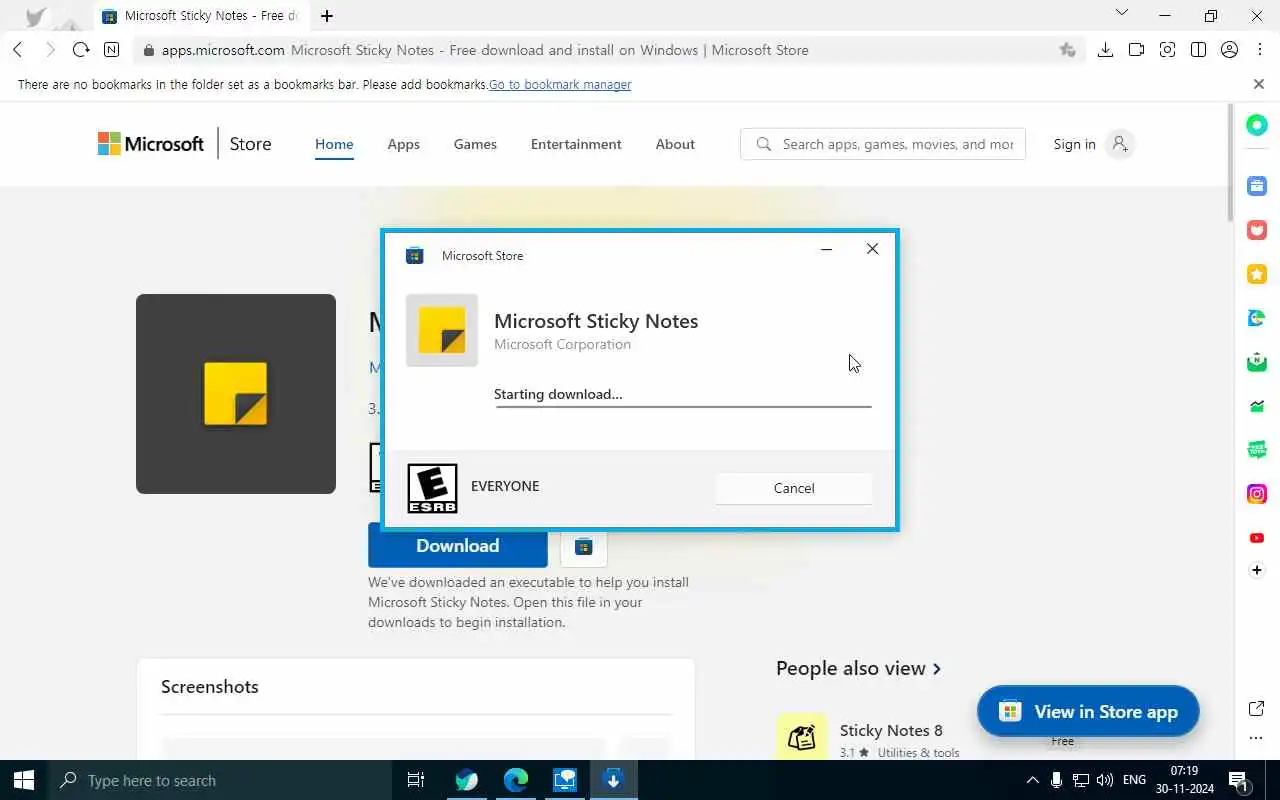This screenshot has width=1280, height=800.
Task: Click the ENG language indicator
Action: point(1134,780)
